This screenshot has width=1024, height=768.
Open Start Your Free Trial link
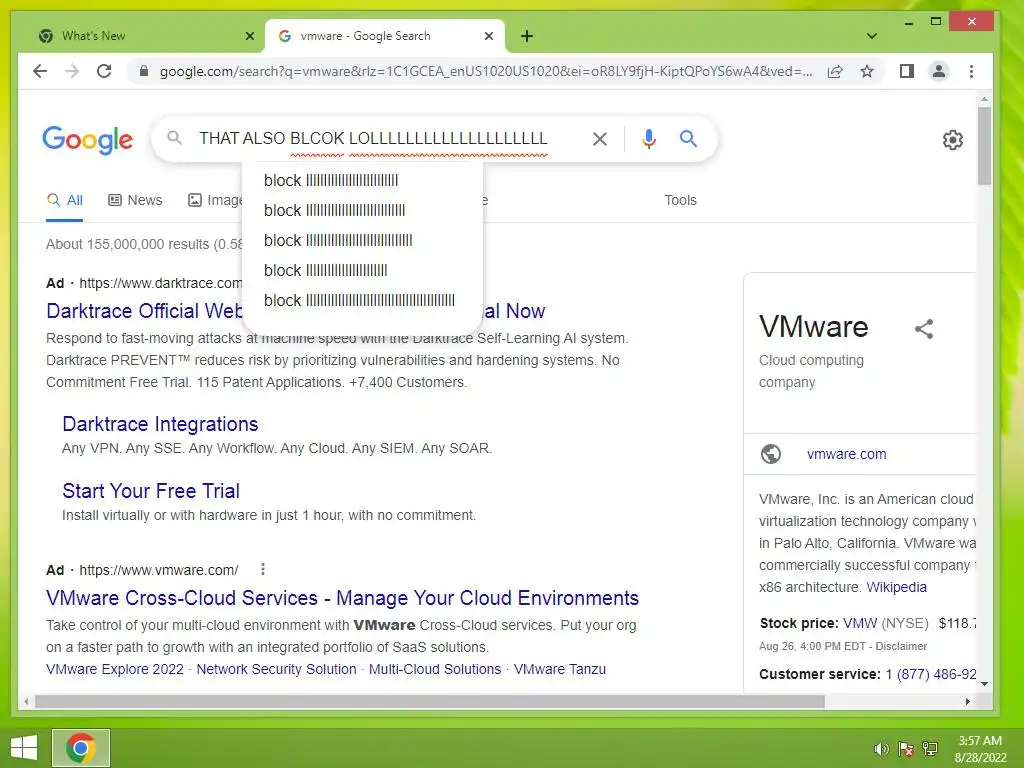pos(151,491)
